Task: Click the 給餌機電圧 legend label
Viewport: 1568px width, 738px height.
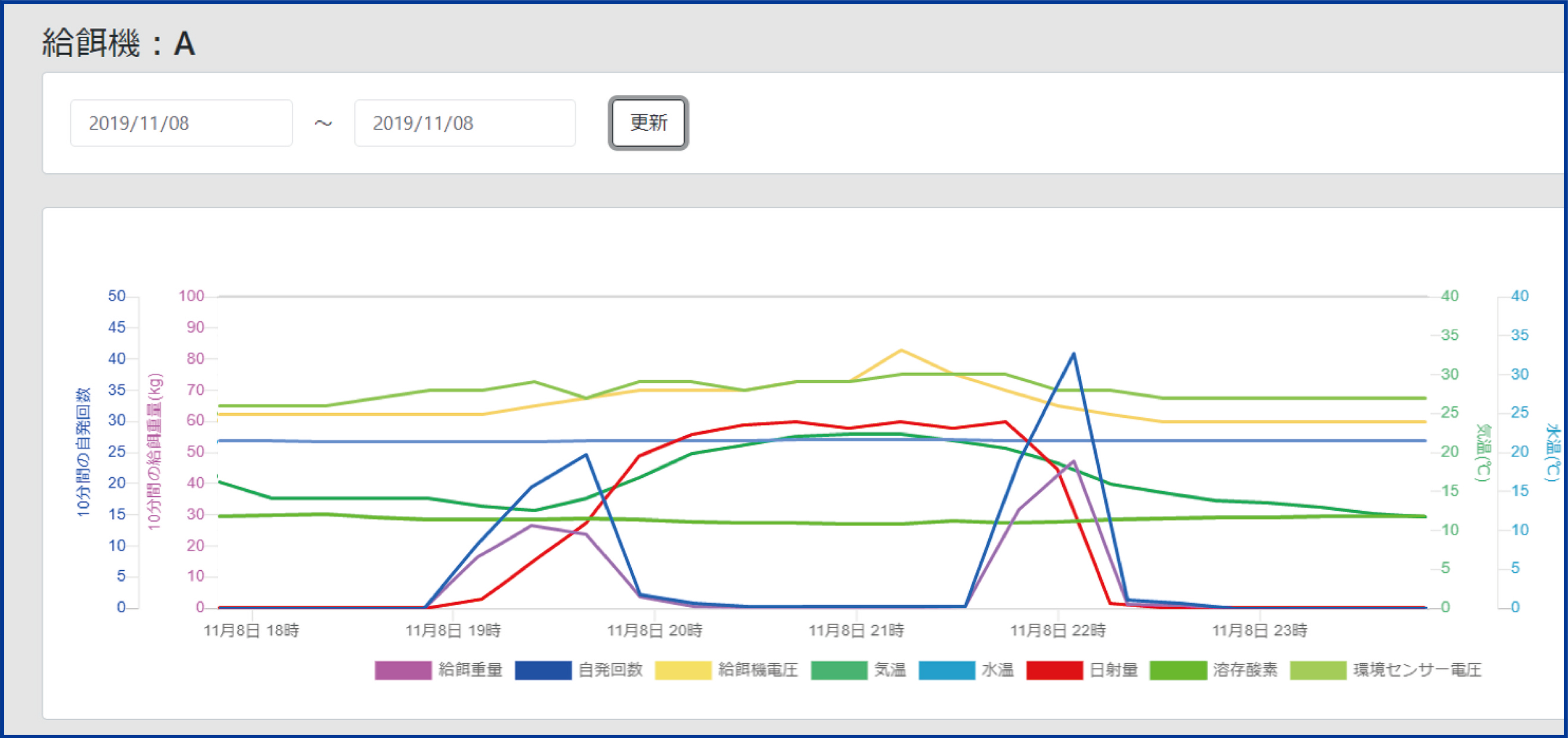Action: coord(758,670)
